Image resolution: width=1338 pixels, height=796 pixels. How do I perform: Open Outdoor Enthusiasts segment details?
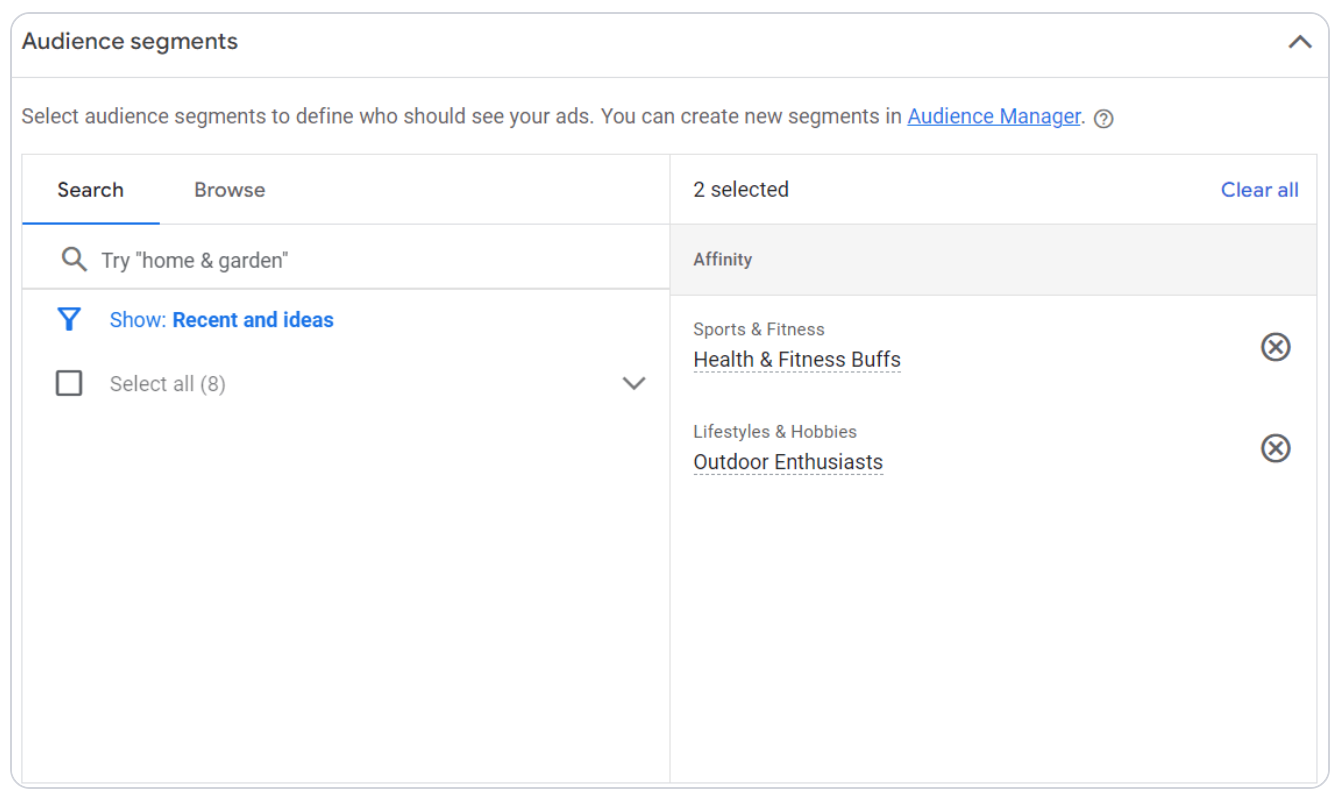[x=788, y=462]
